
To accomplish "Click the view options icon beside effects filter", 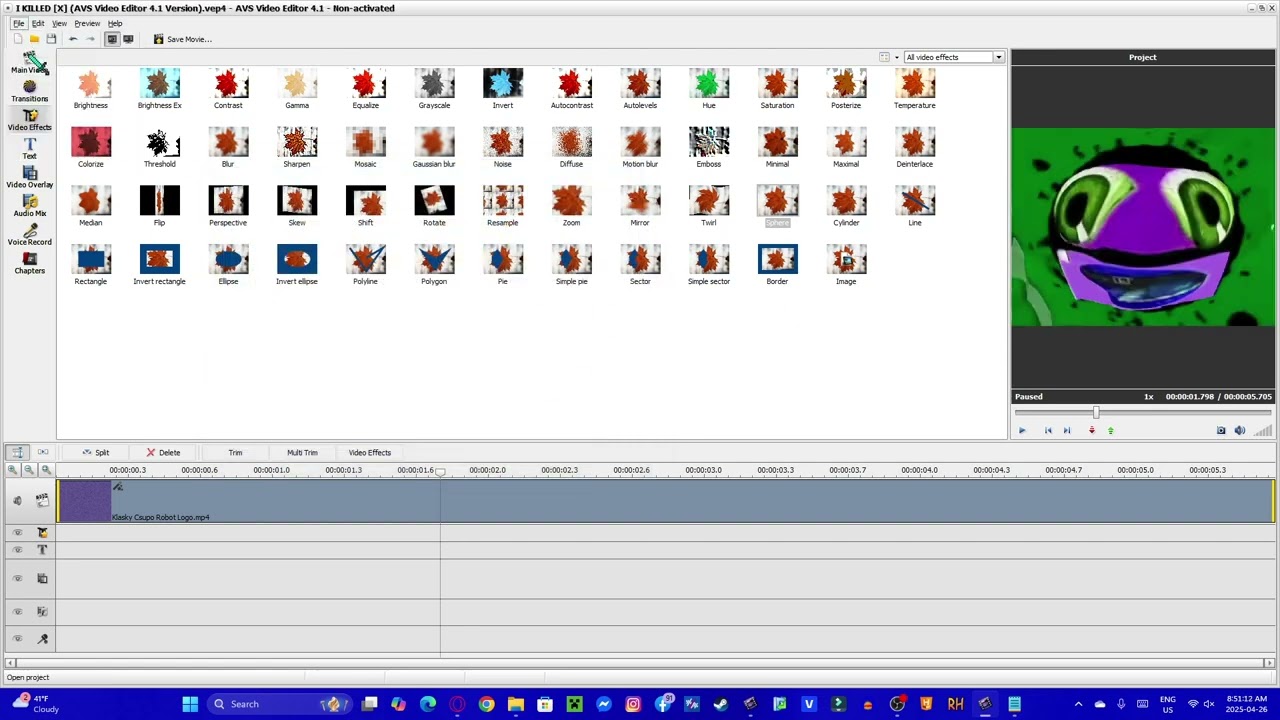I will click(884, 57).
